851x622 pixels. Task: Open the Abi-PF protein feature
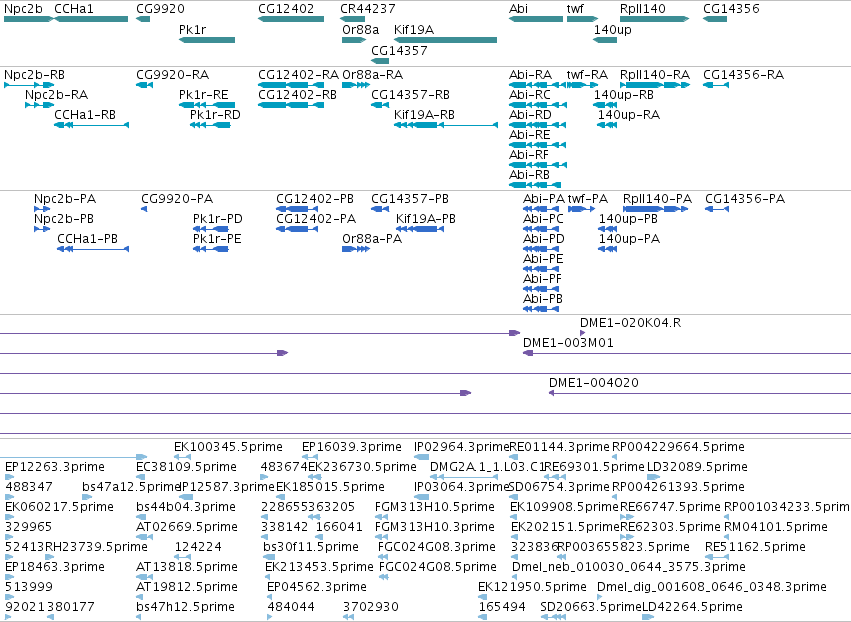[x=541, y=289]
